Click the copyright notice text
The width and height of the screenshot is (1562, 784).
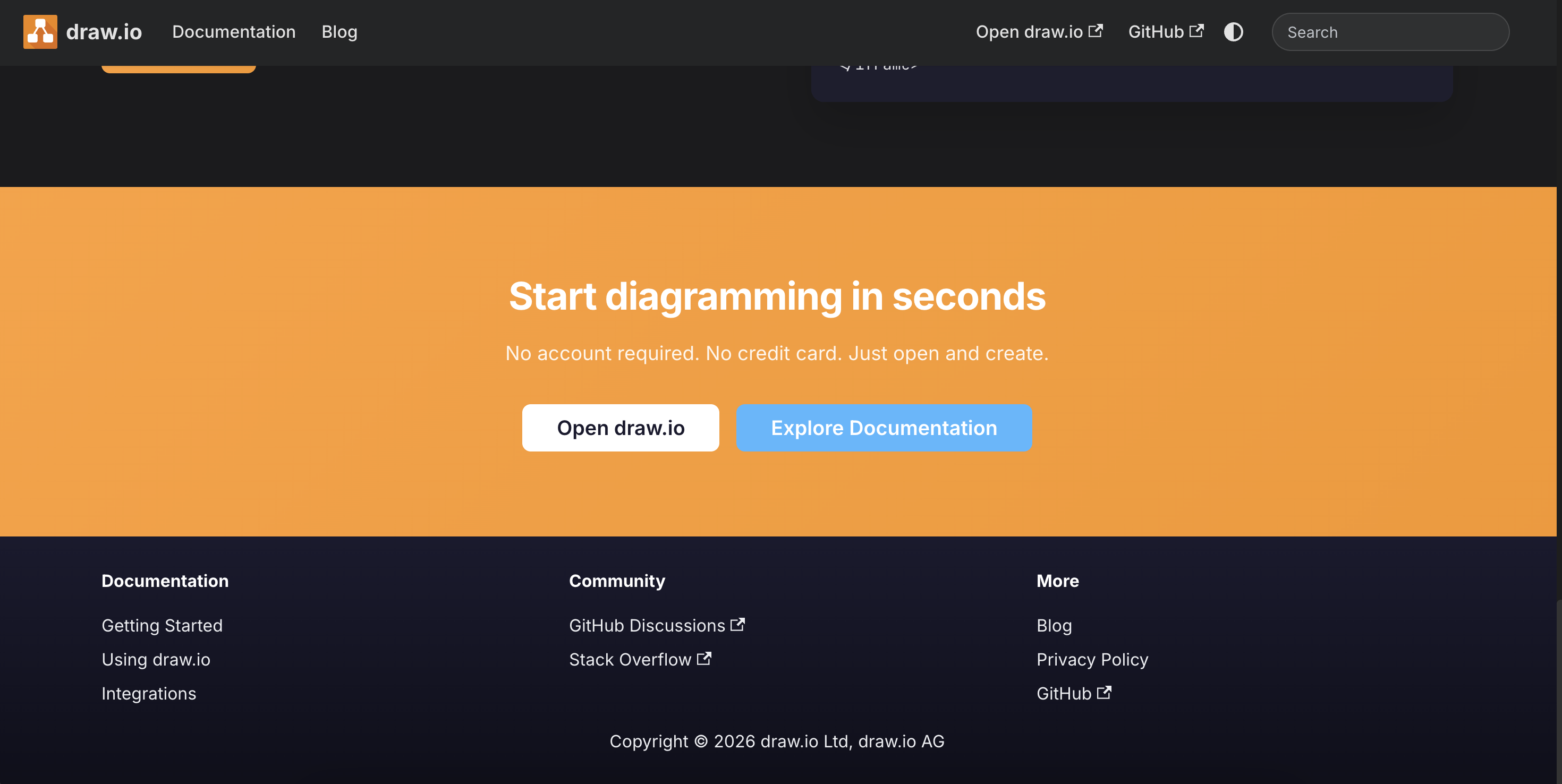(777, 741)
